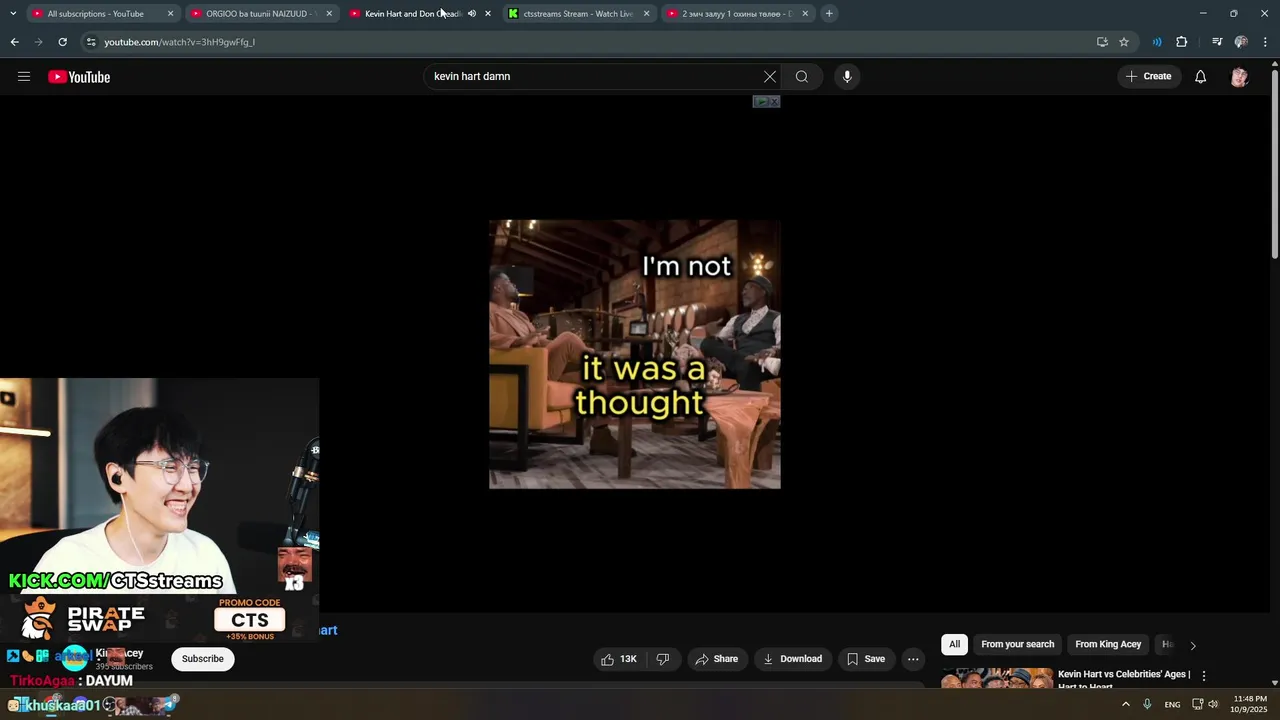This screenshot has height=720, width=1280.
Task: Click taskbar microphone icon
Action: coord(1147,704)
